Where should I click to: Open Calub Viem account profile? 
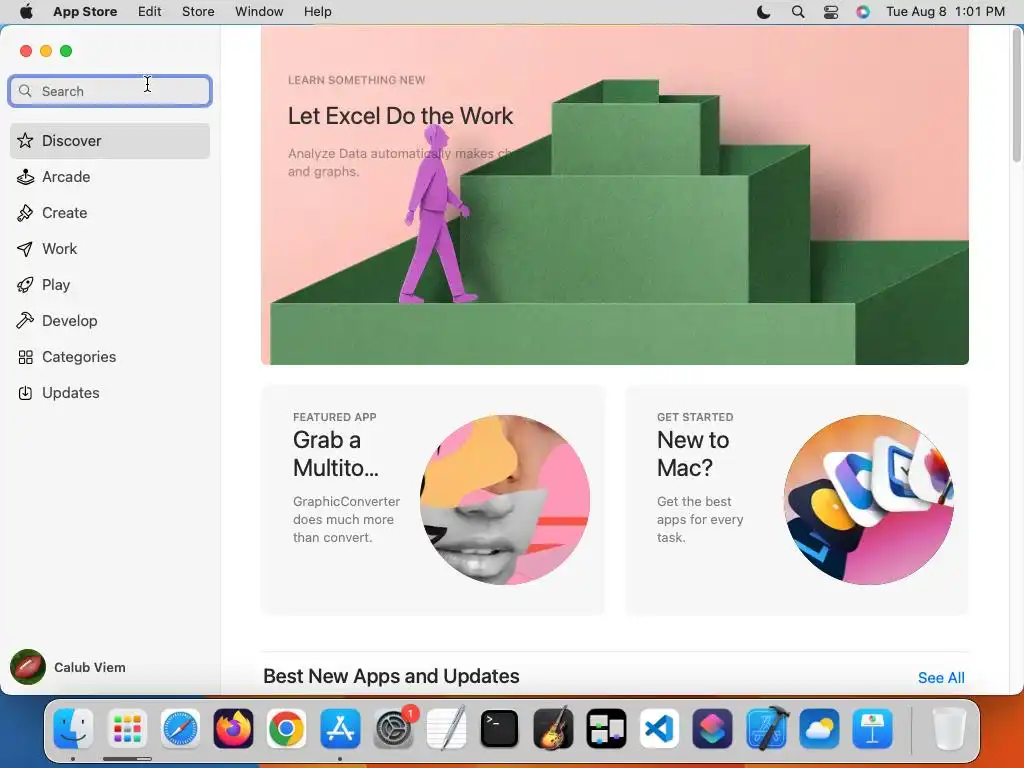68,667
